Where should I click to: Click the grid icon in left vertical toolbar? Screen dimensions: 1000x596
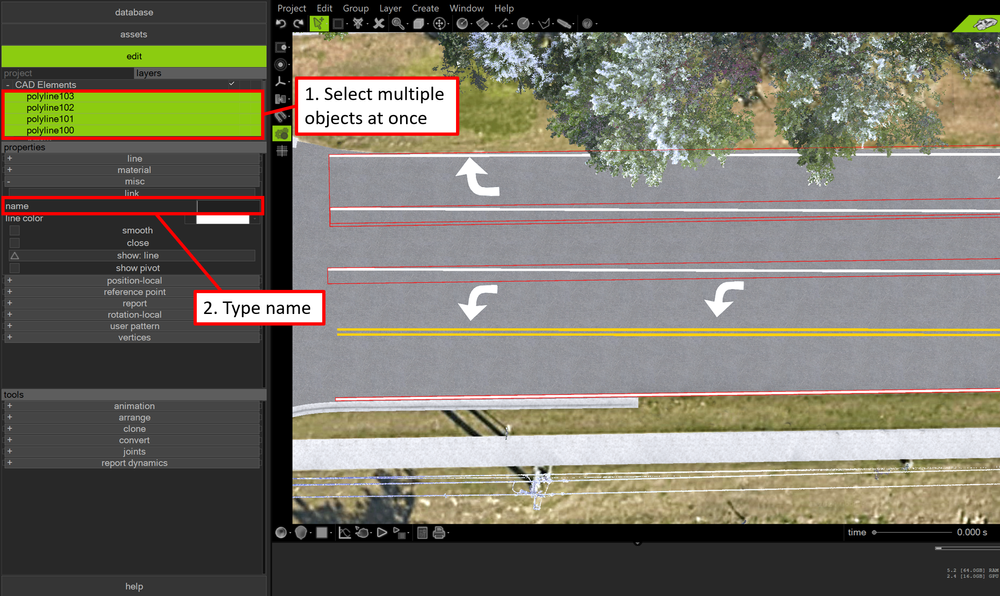click(x=281, y=151)
